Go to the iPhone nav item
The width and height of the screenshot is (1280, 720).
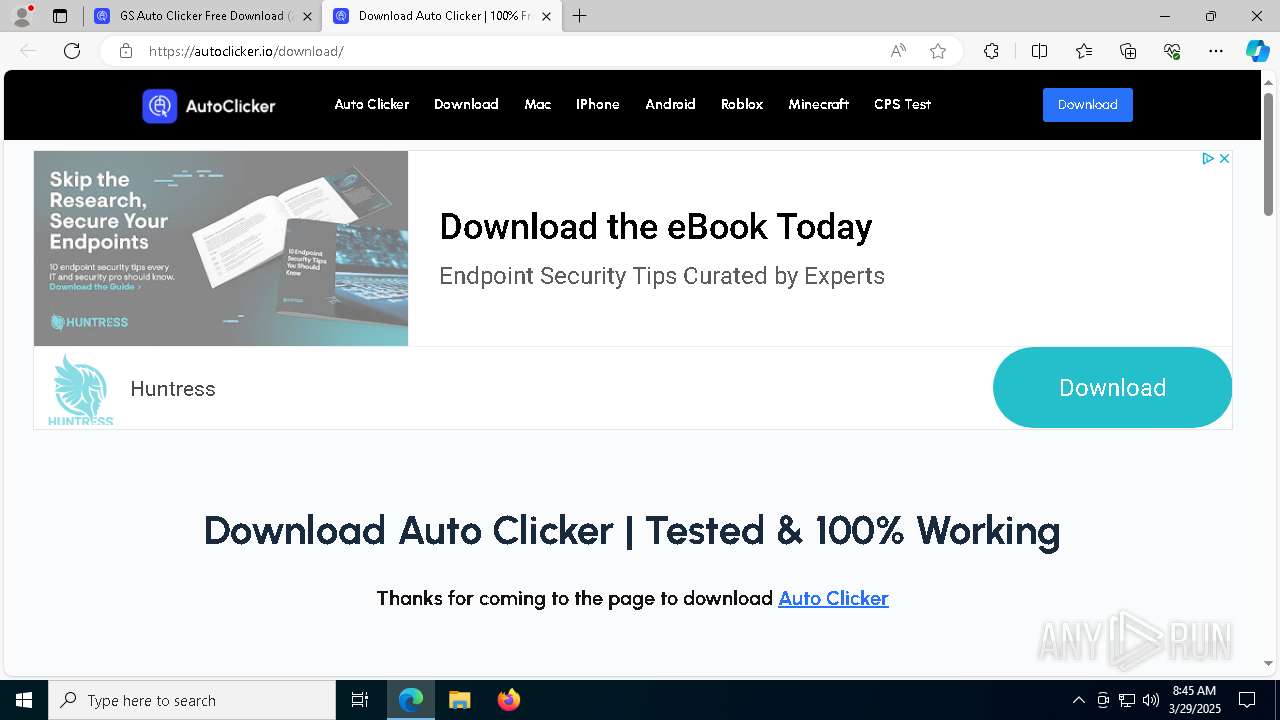click(598, 104)
